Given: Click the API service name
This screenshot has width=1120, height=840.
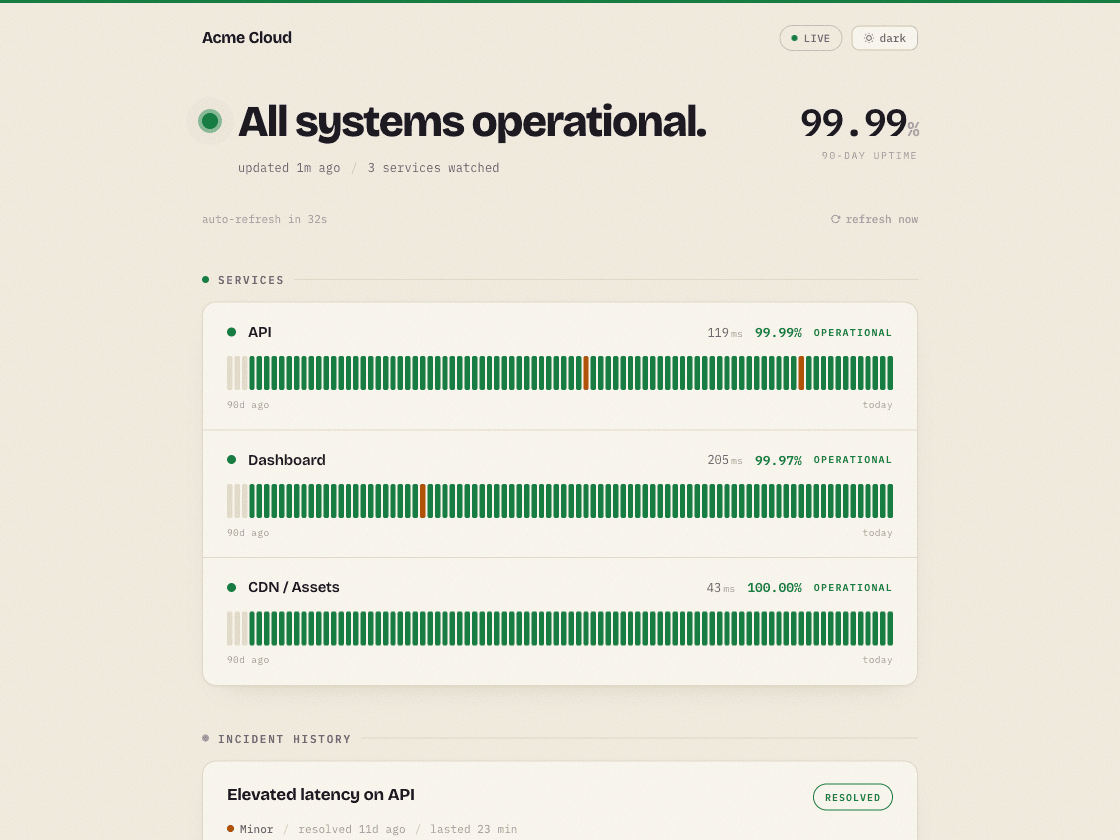Looking at the screenshot, I should coord(260,332).
